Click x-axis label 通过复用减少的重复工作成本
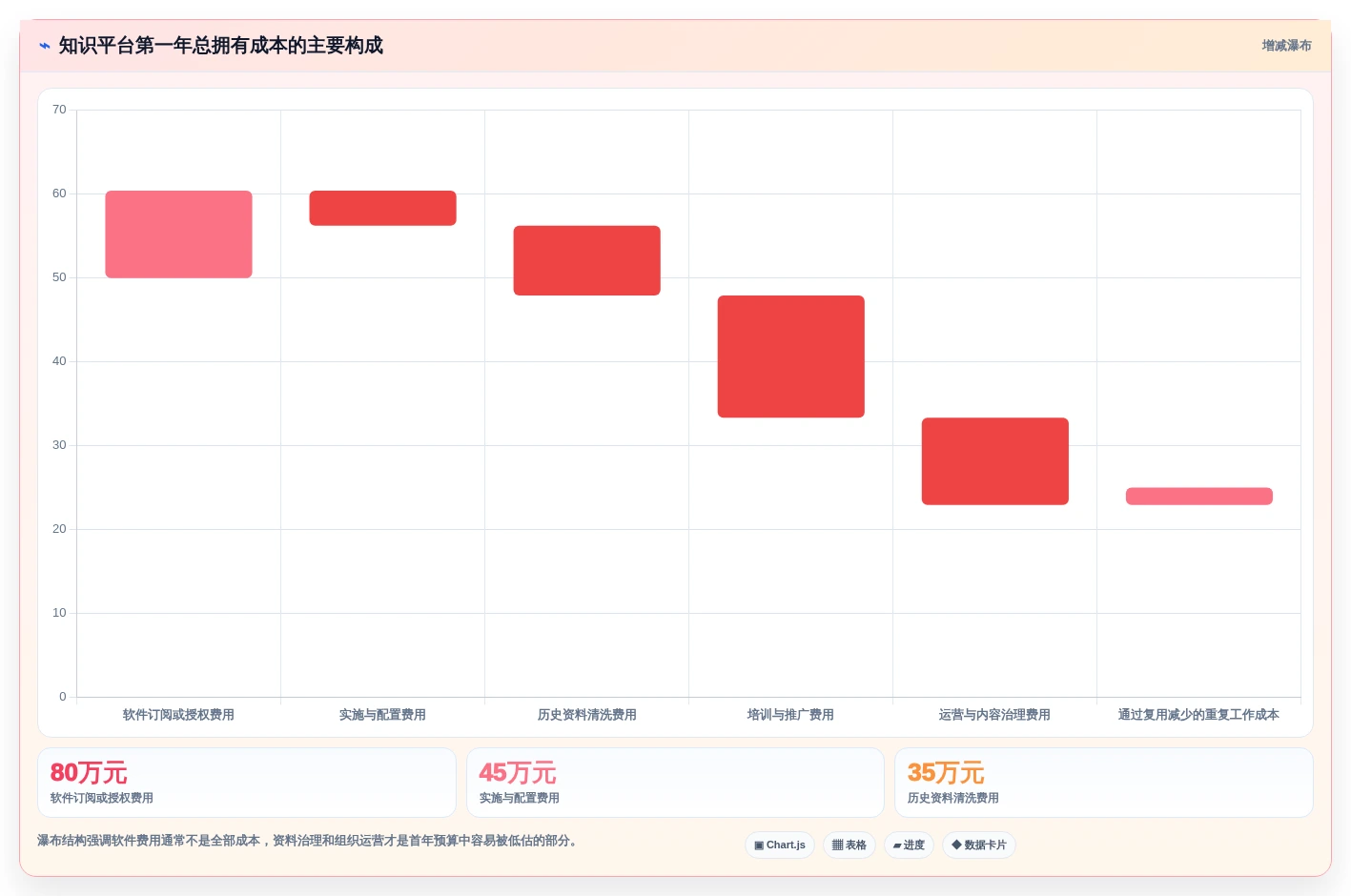The width and height of the screenshot is (1351, 896). coord(1198,715)
